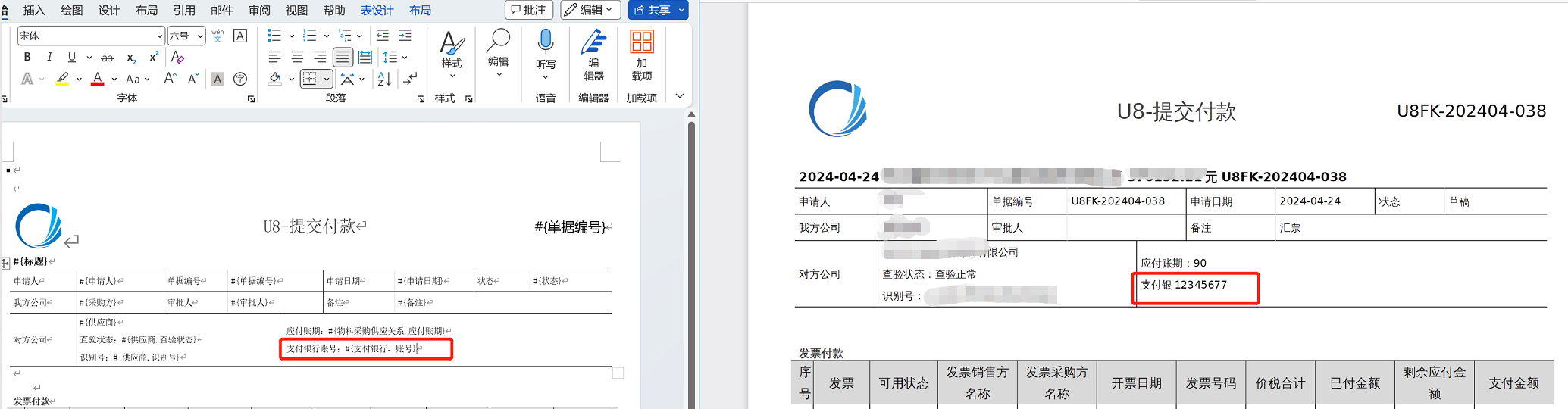1568x409 pixels.
Task: Decrease font size with Aˇ icon
Action: pyautogui.click(x=193, y=79)
